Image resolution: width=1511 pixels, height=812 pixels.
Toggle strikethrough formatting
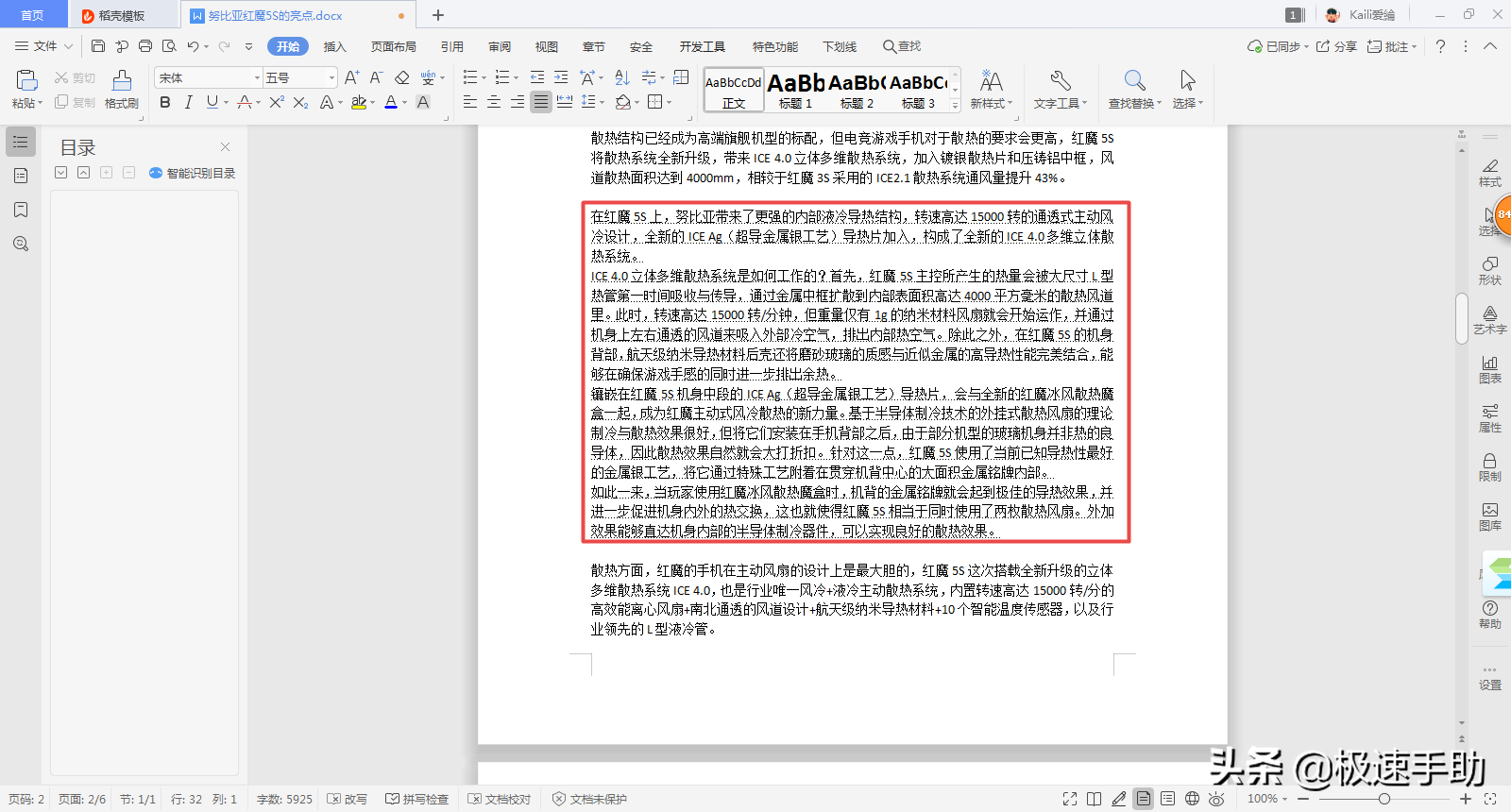tap(245, 102)
